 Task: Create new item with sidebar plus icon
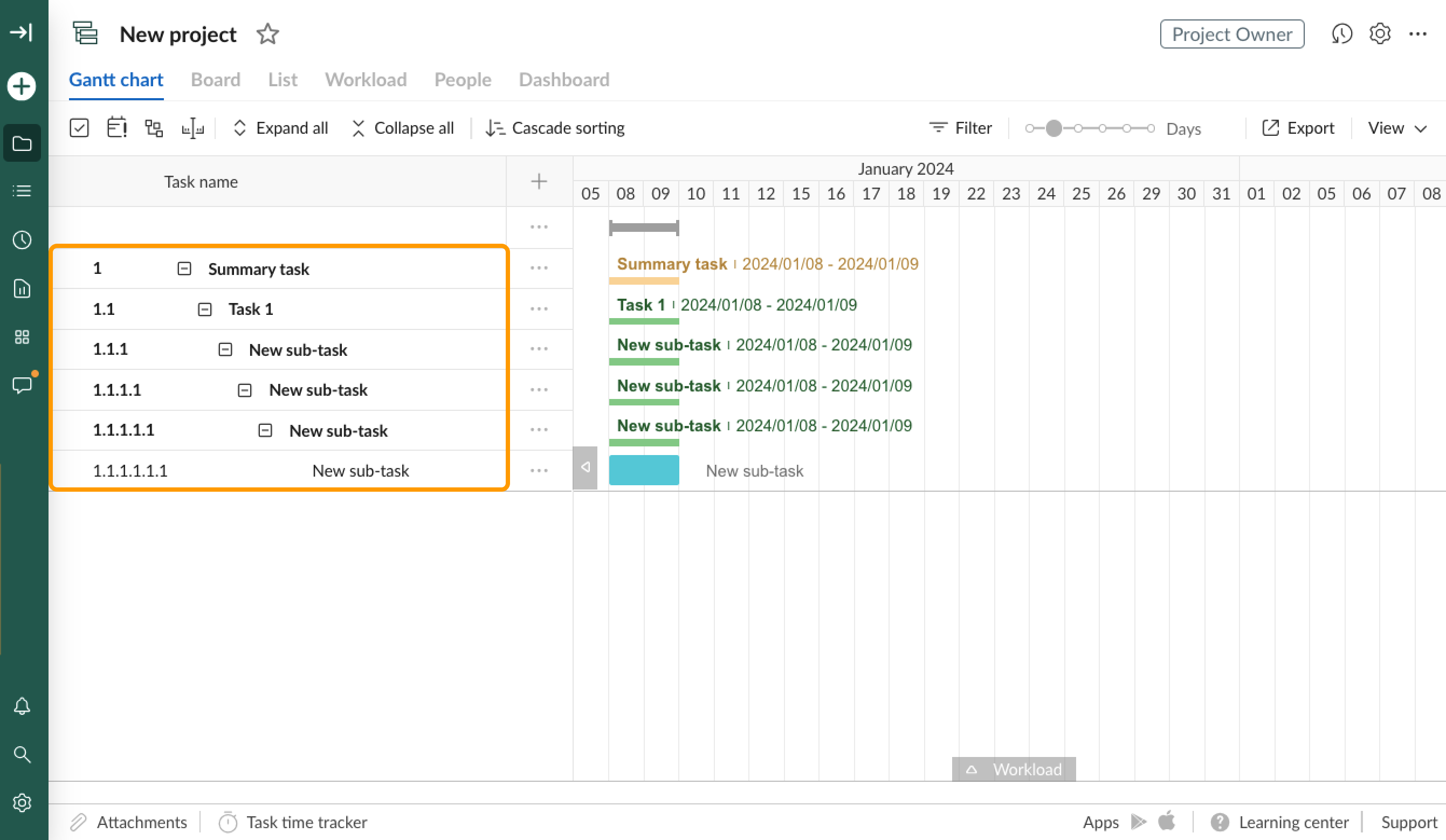point(21,86)
